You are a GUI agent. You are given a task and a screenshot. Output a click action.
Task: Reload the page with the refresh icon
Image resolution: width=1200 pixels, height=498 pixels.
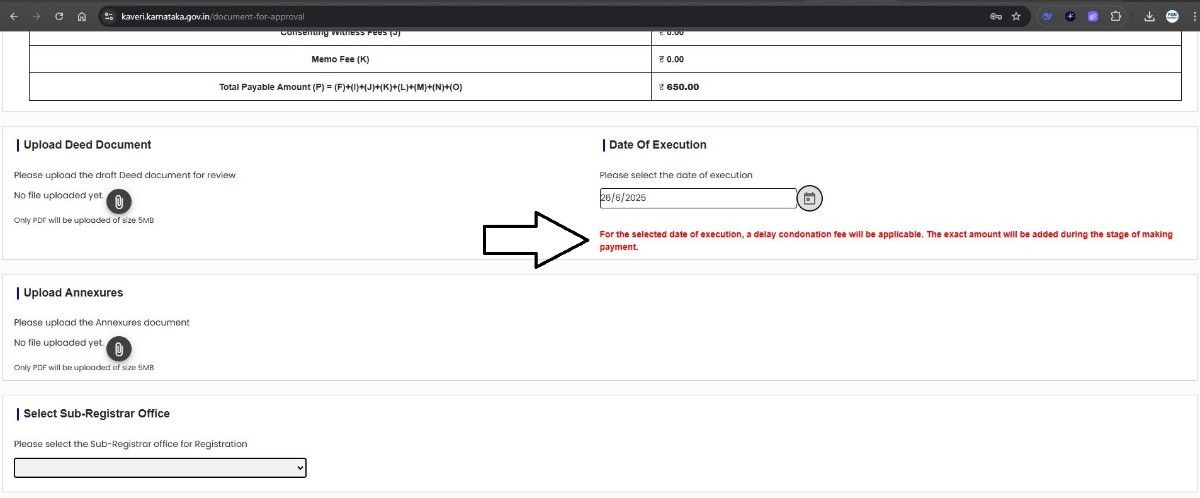pyautogui.click(x=59, y=17)
